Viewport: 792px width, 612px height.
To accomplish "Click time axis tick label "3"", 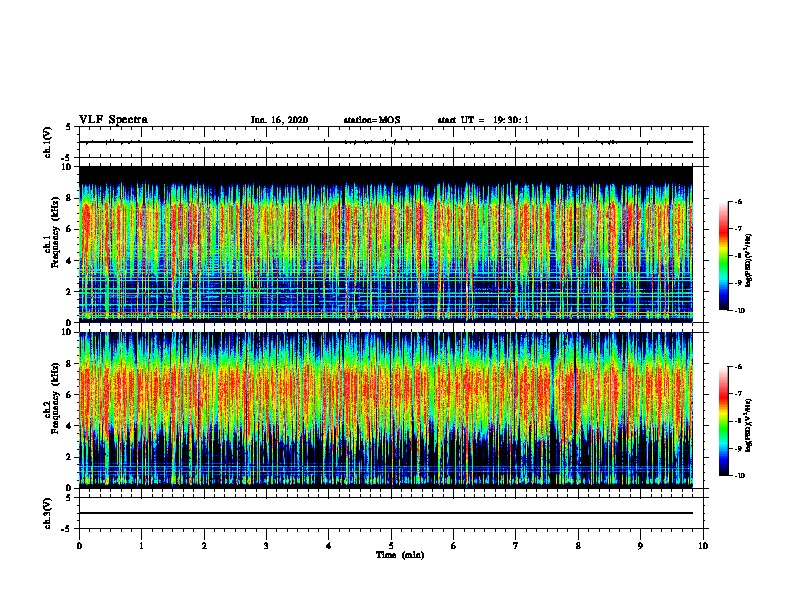I will [x=266, y=546].
